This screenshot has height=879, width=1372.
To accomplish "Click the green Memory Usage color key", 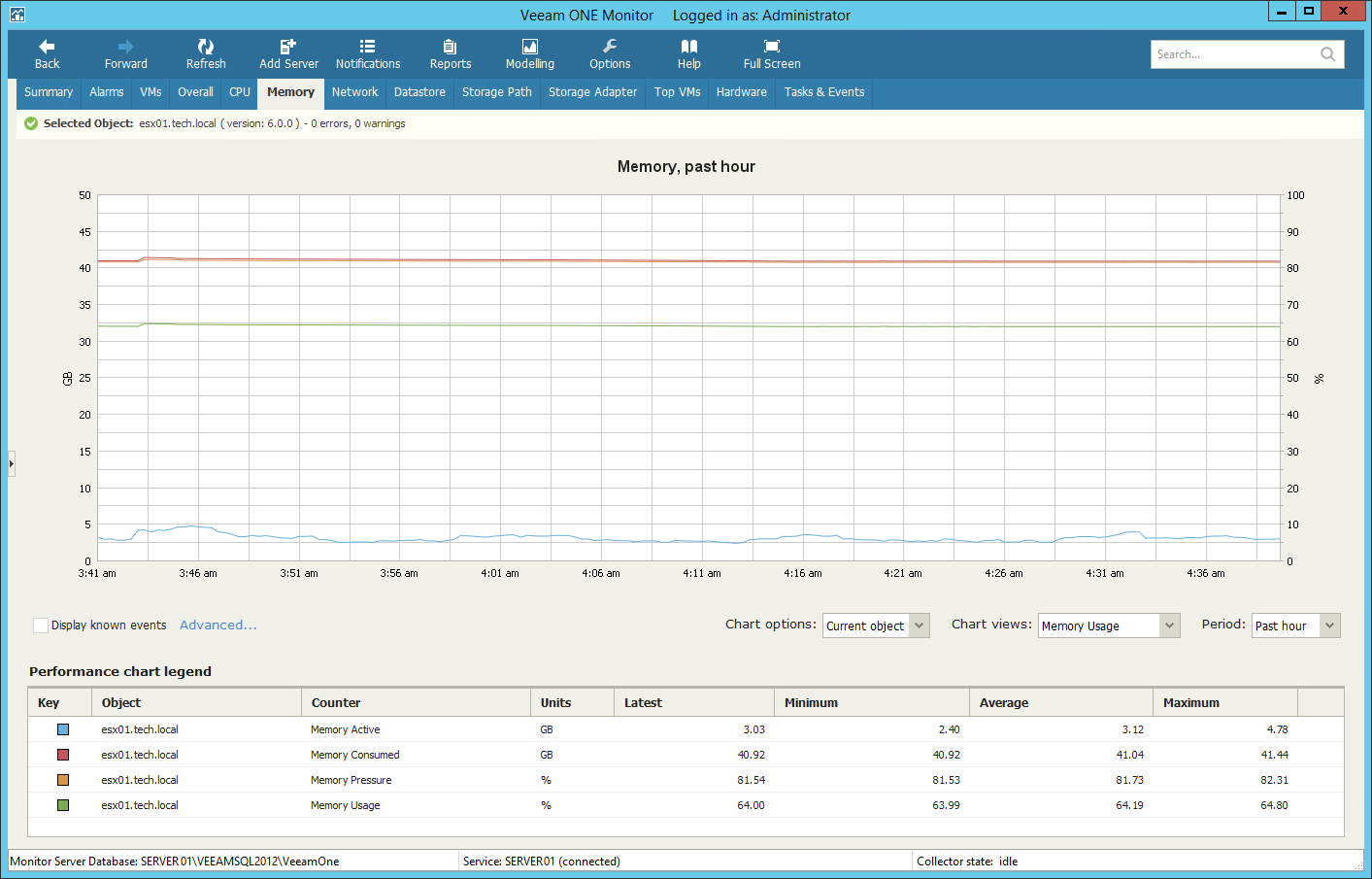I will [63, 805].
